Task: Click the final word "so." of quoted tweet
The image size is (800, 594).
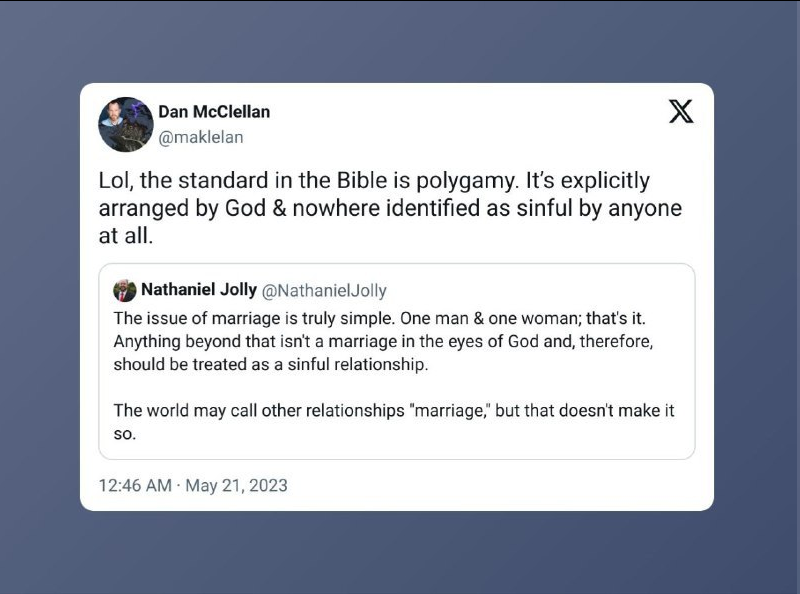Action: (x=124, y=434)
